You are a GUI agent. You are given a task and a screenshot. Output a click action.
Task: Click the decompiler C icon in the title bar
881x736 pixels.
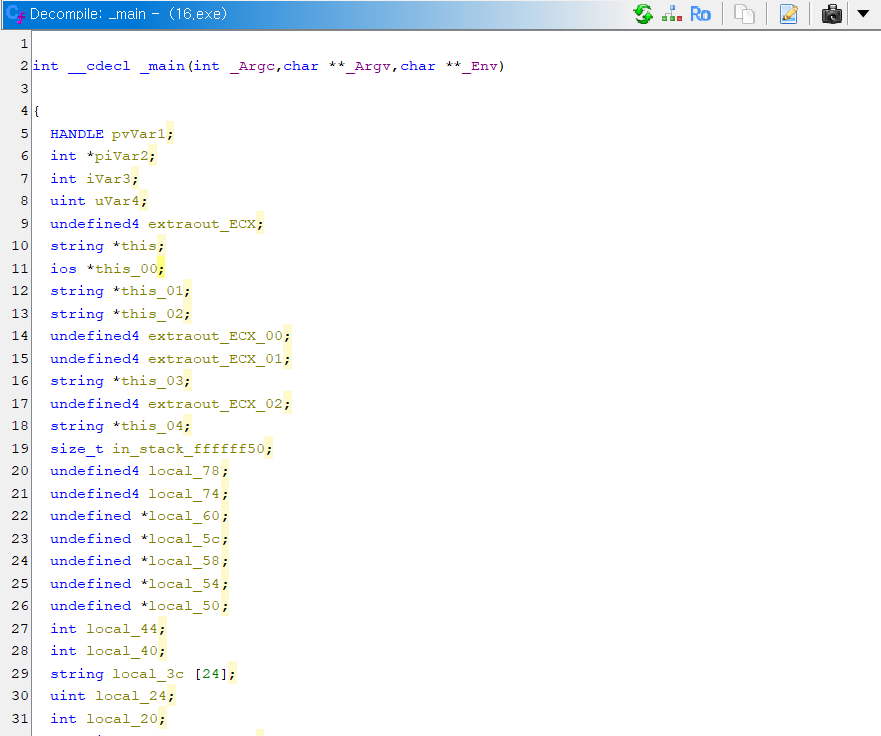point(15,14)
